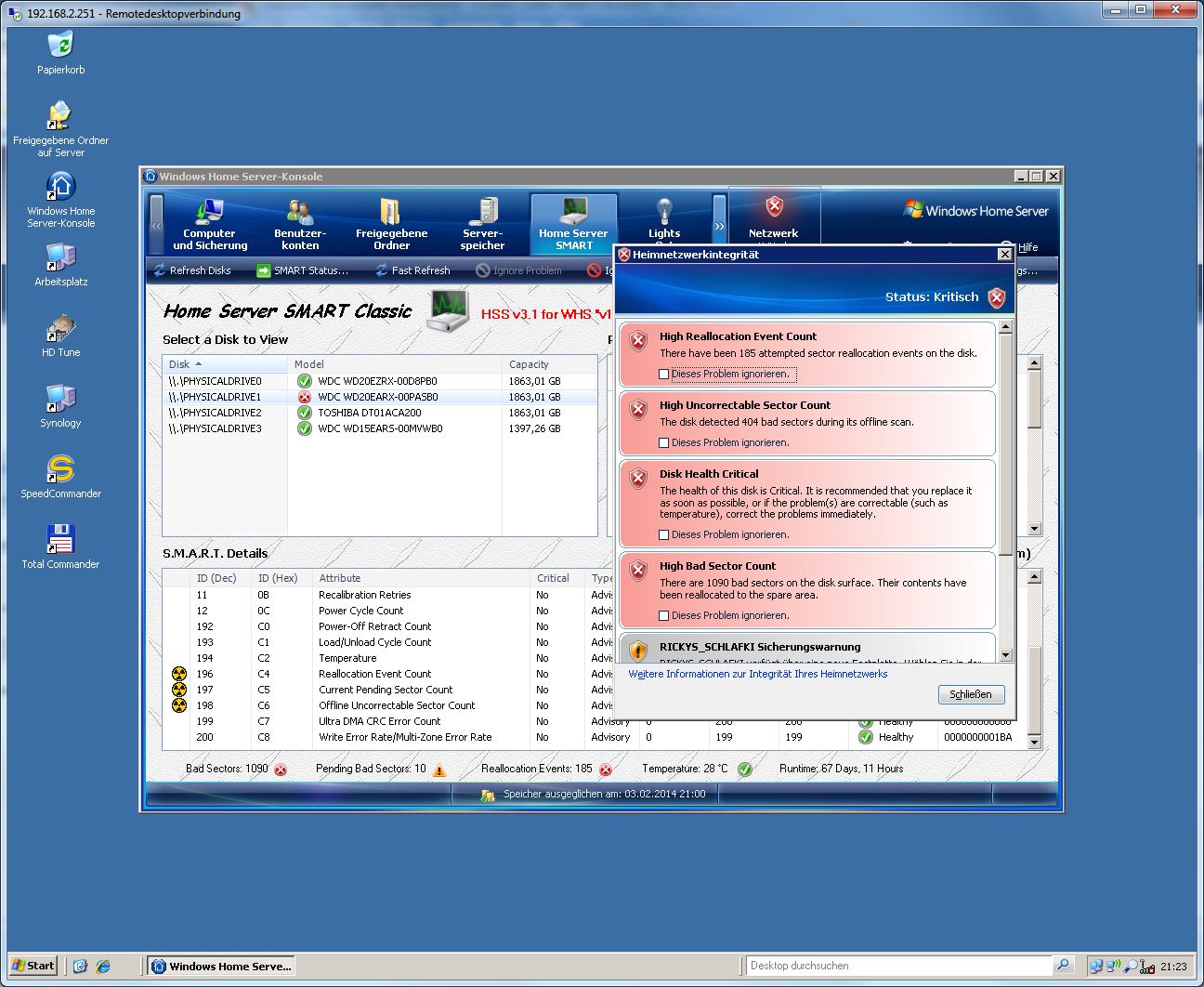Click SMART Status toolbar button
Screen dimensions: 1204x987
point(303,270)
